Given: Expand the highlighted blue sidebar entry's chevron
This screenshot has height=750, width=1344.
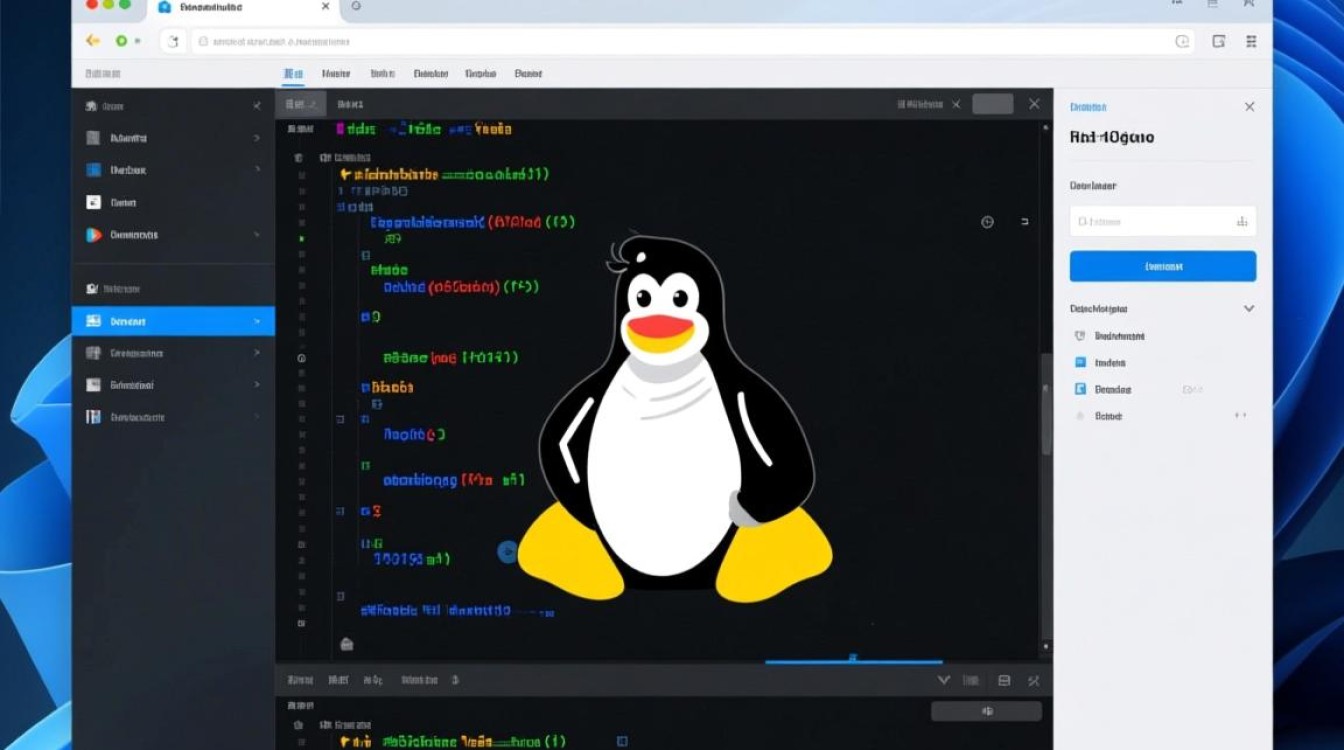Looking at the screenshot, I should coord(257,321).
